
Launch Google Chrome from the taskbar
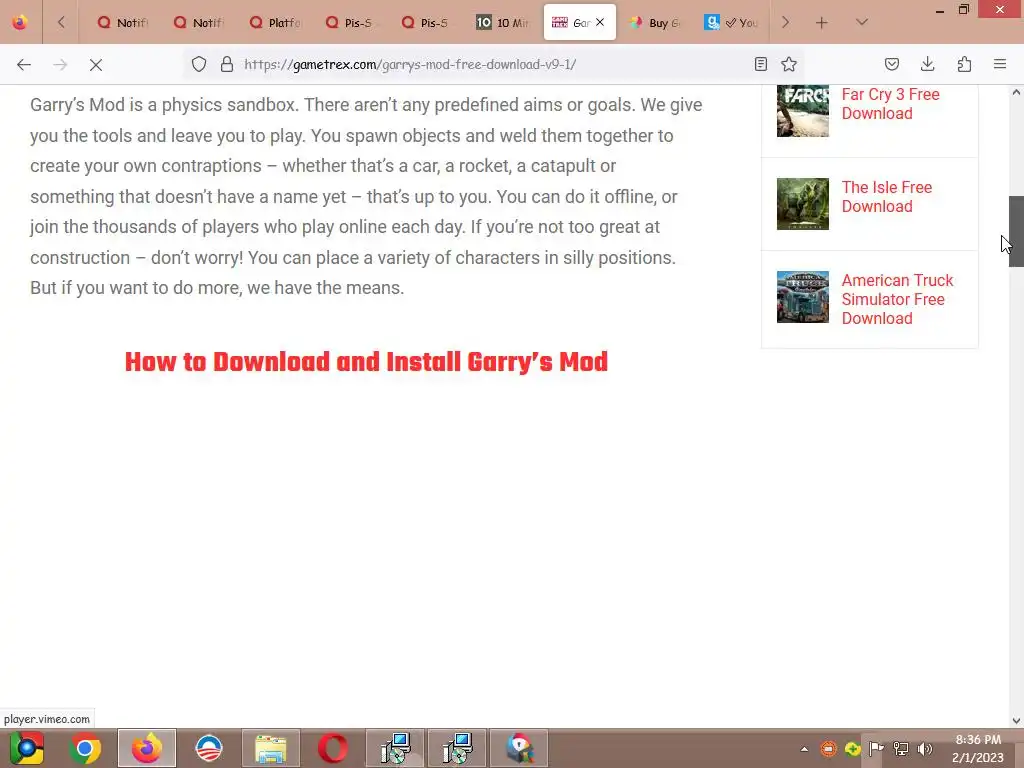[x=85, y=748]
